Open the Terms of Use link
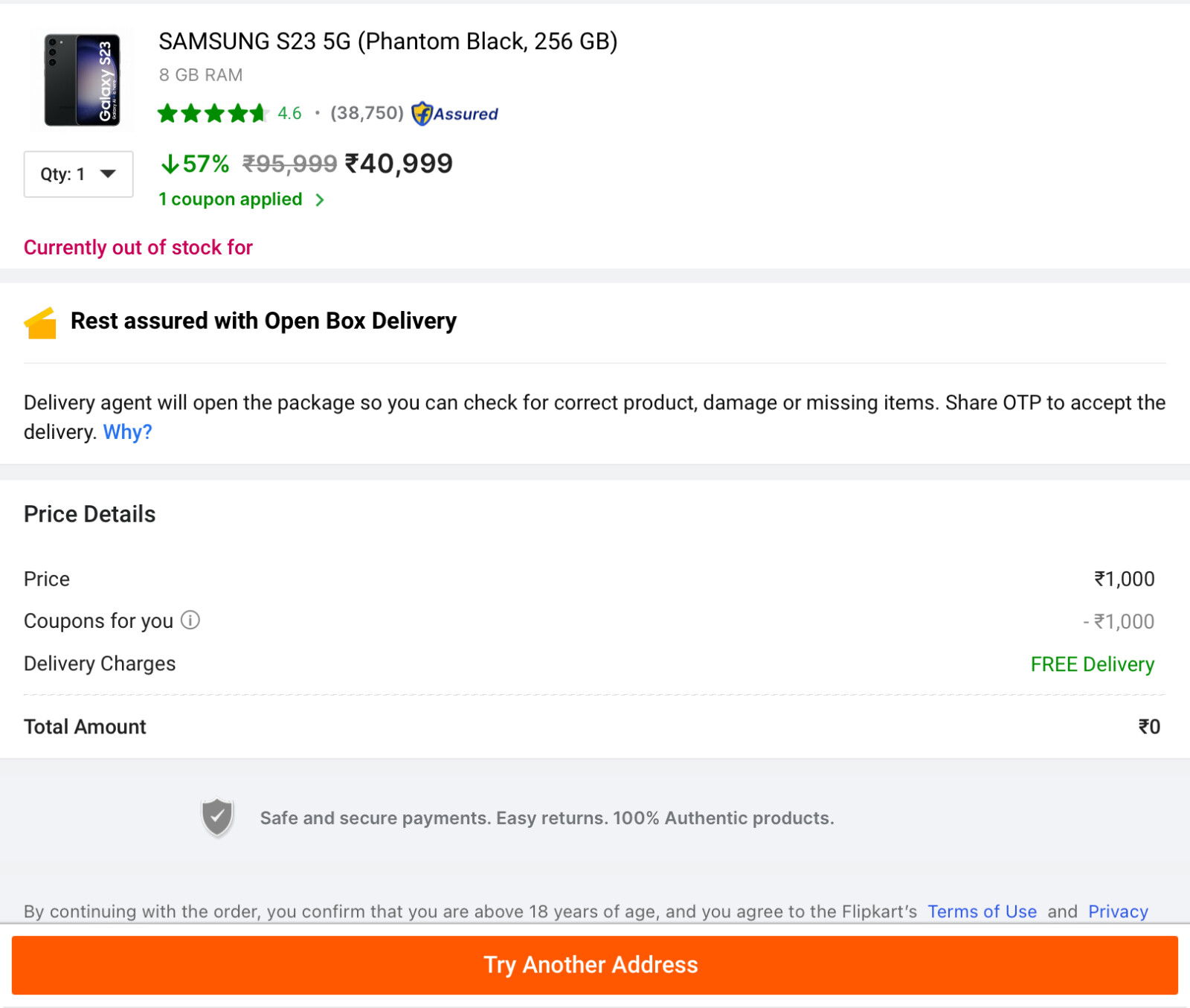1190x1008 pixels. (982, 911)
